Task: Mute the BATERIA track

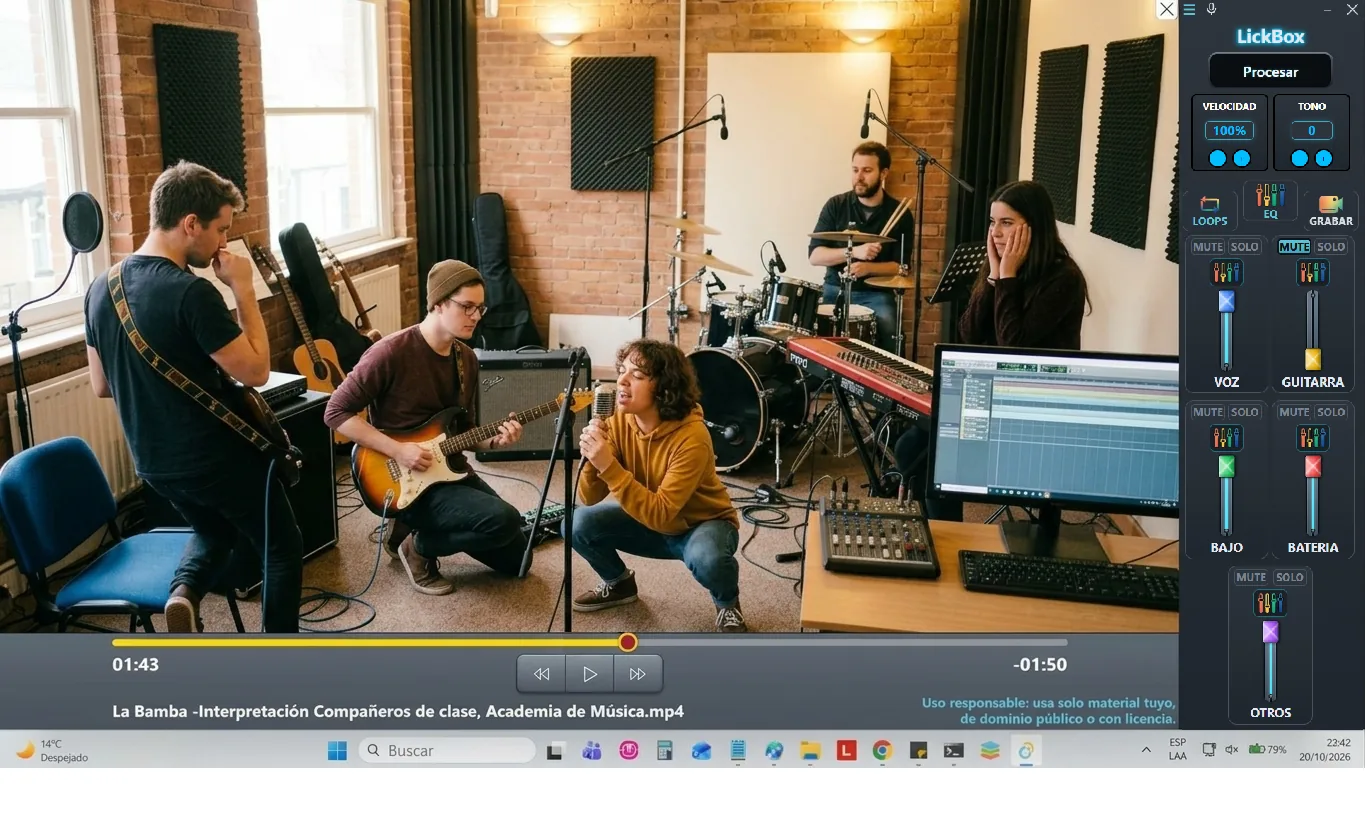Action: pos(1294,412)
